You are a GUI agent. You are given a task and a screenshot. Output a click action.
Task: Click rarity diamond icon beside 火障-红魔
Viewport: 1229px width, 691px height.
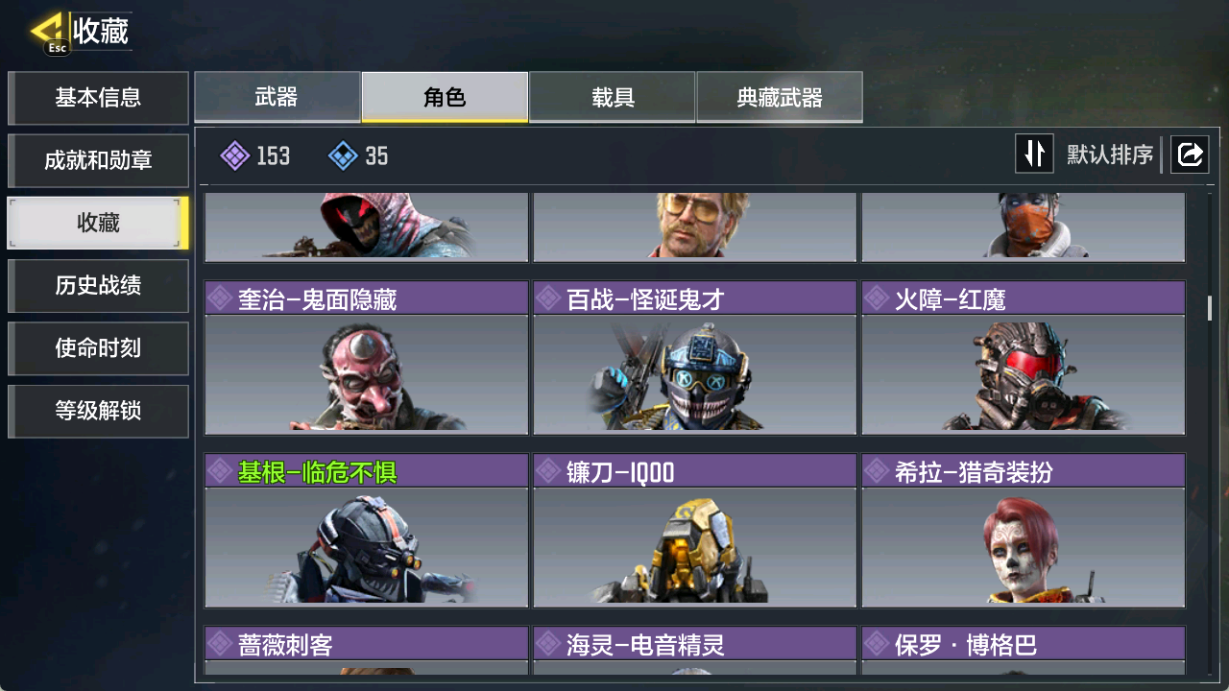(x=876, y=298)
